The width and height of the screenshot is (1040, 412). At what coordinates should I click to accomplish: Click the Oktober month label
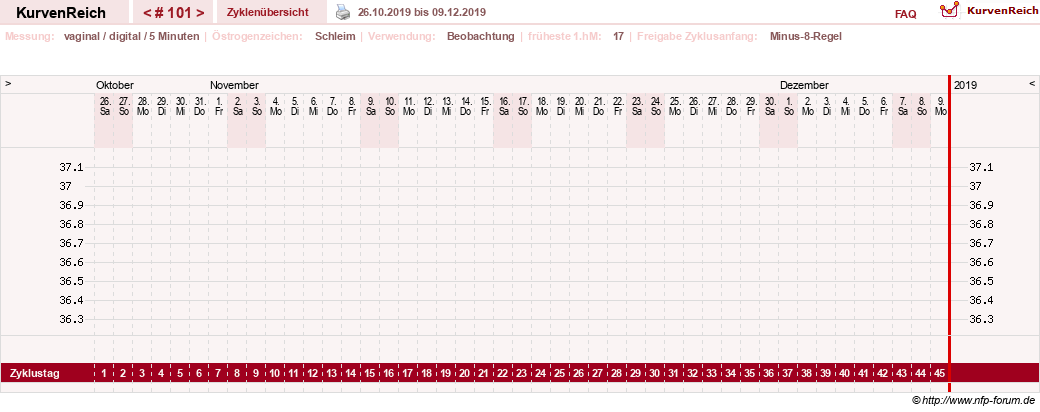(115, 85)
